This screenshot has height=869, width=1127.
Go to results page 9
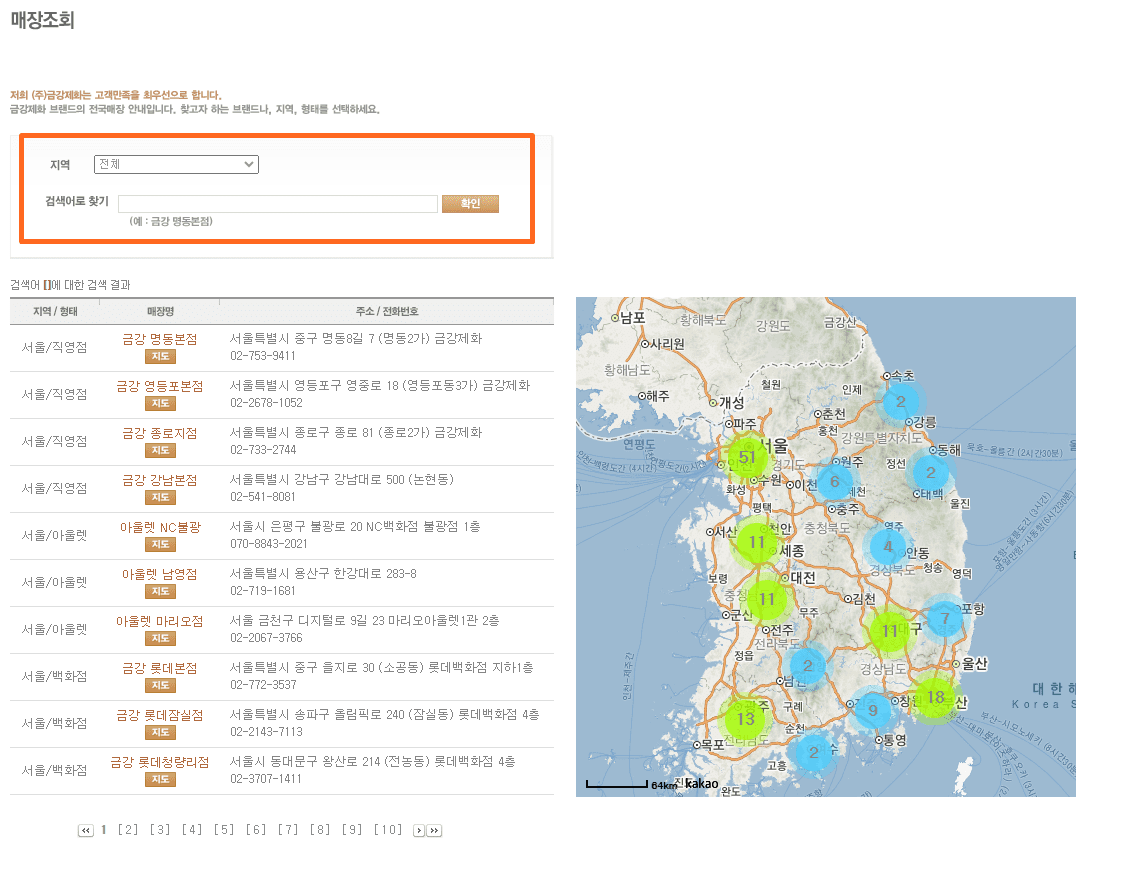(x=351, y=830)
